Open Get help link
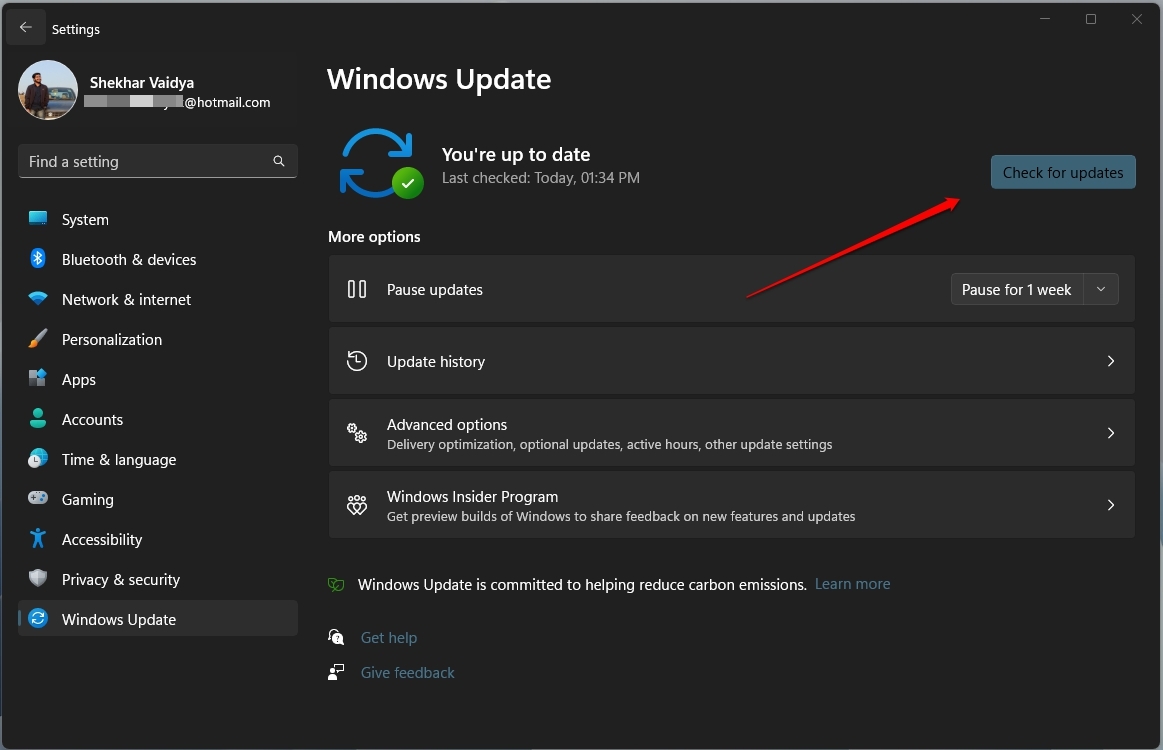The image size is (1163, 750). pos(389,638)
